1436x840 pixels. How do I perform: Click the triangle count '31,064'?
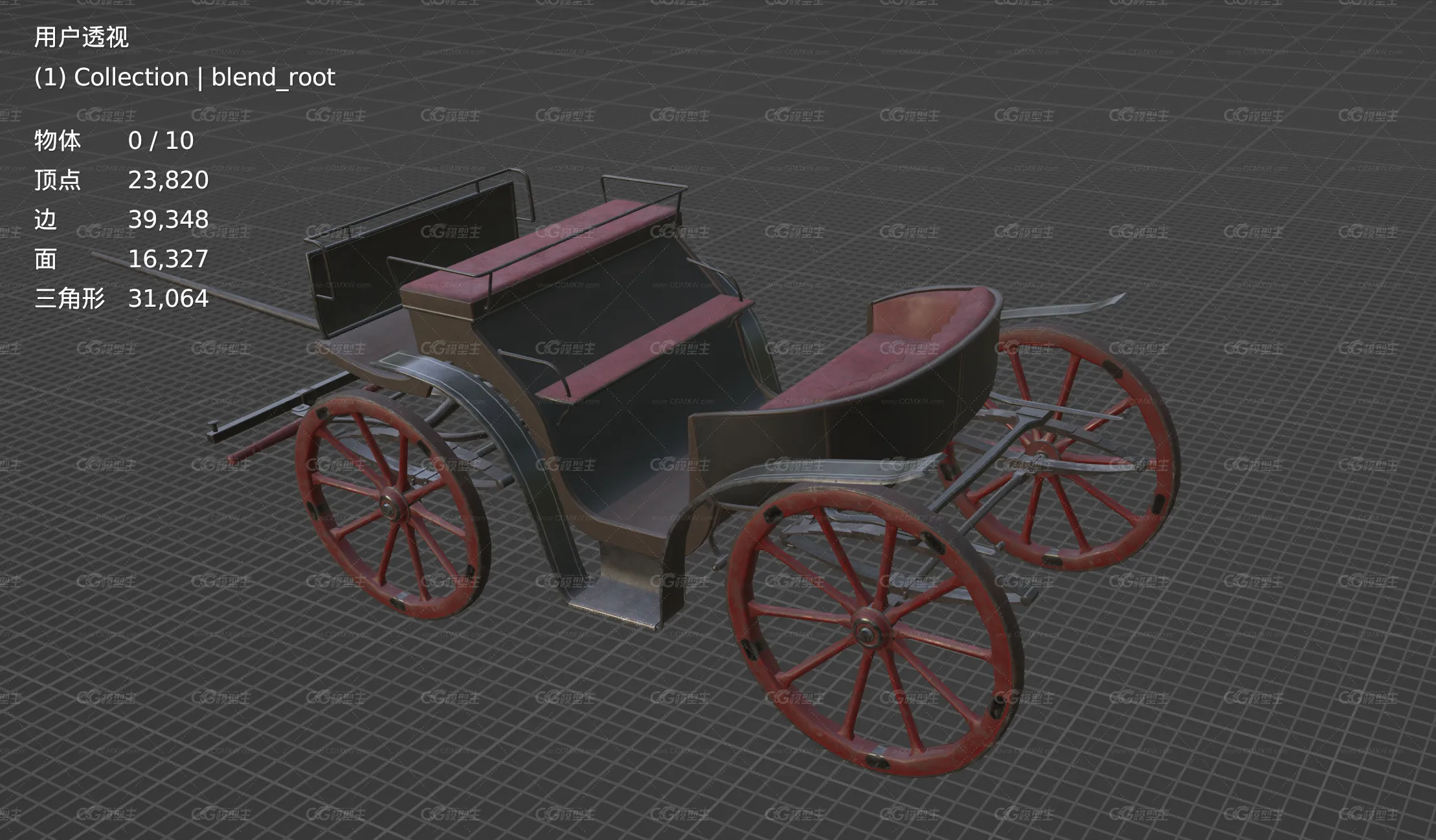168,298
